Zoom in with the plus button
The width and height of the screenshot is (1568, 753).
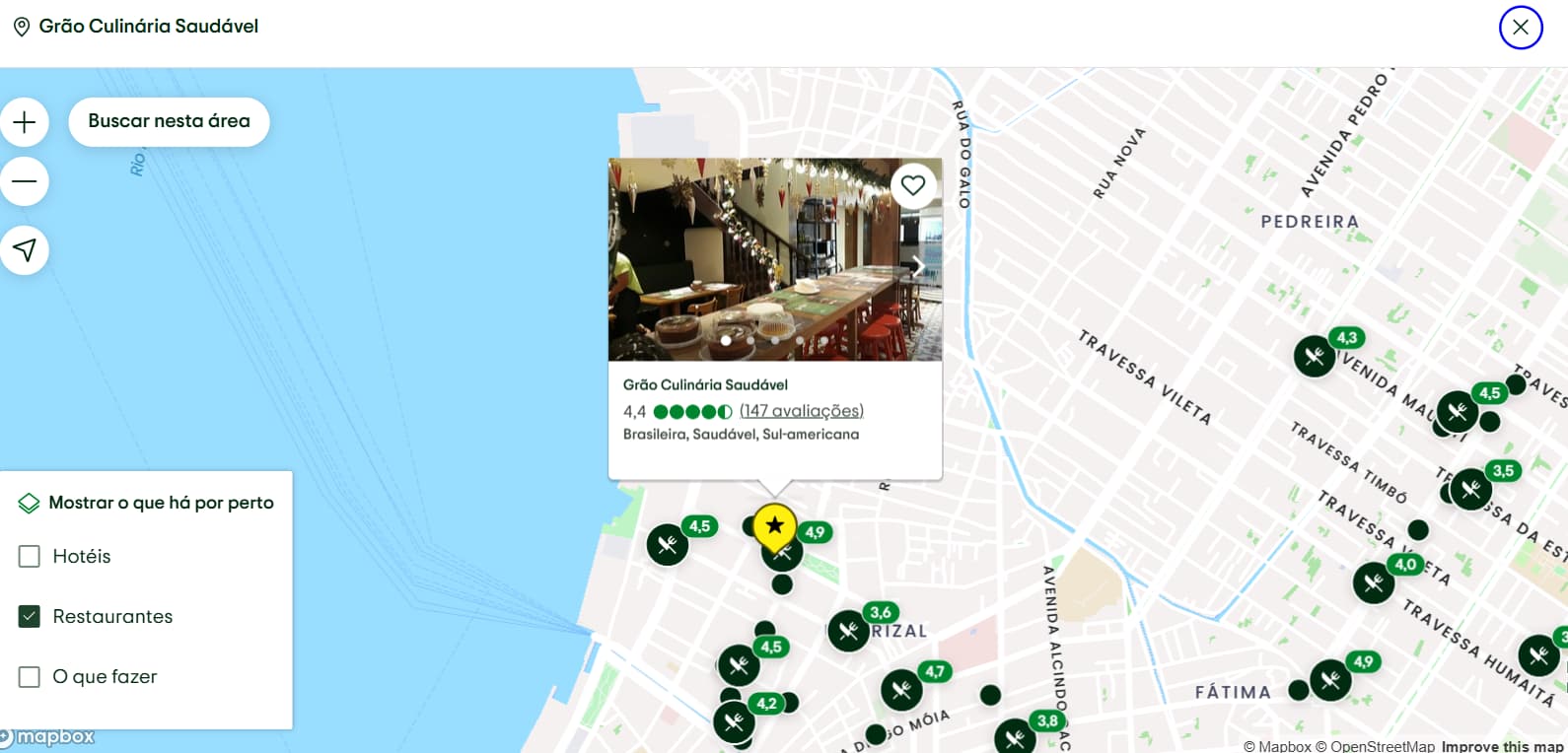coord(25,122)
